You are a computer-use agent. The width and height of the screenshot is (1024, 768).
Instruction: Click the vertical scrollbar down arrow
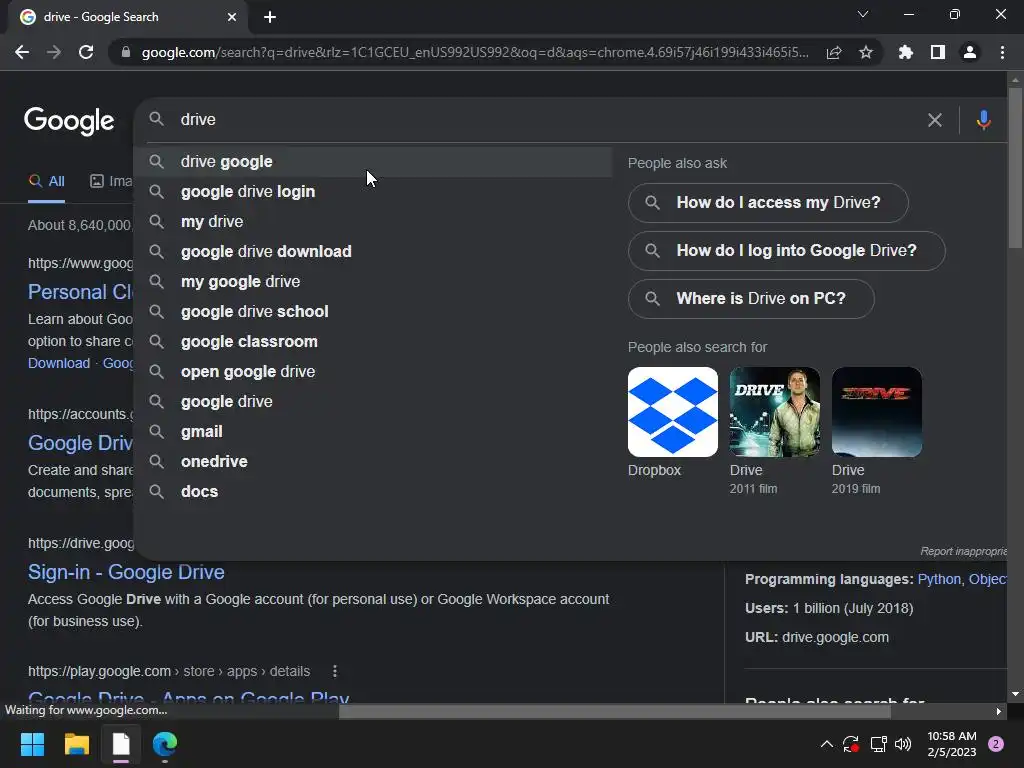[x=1015, y=694]
